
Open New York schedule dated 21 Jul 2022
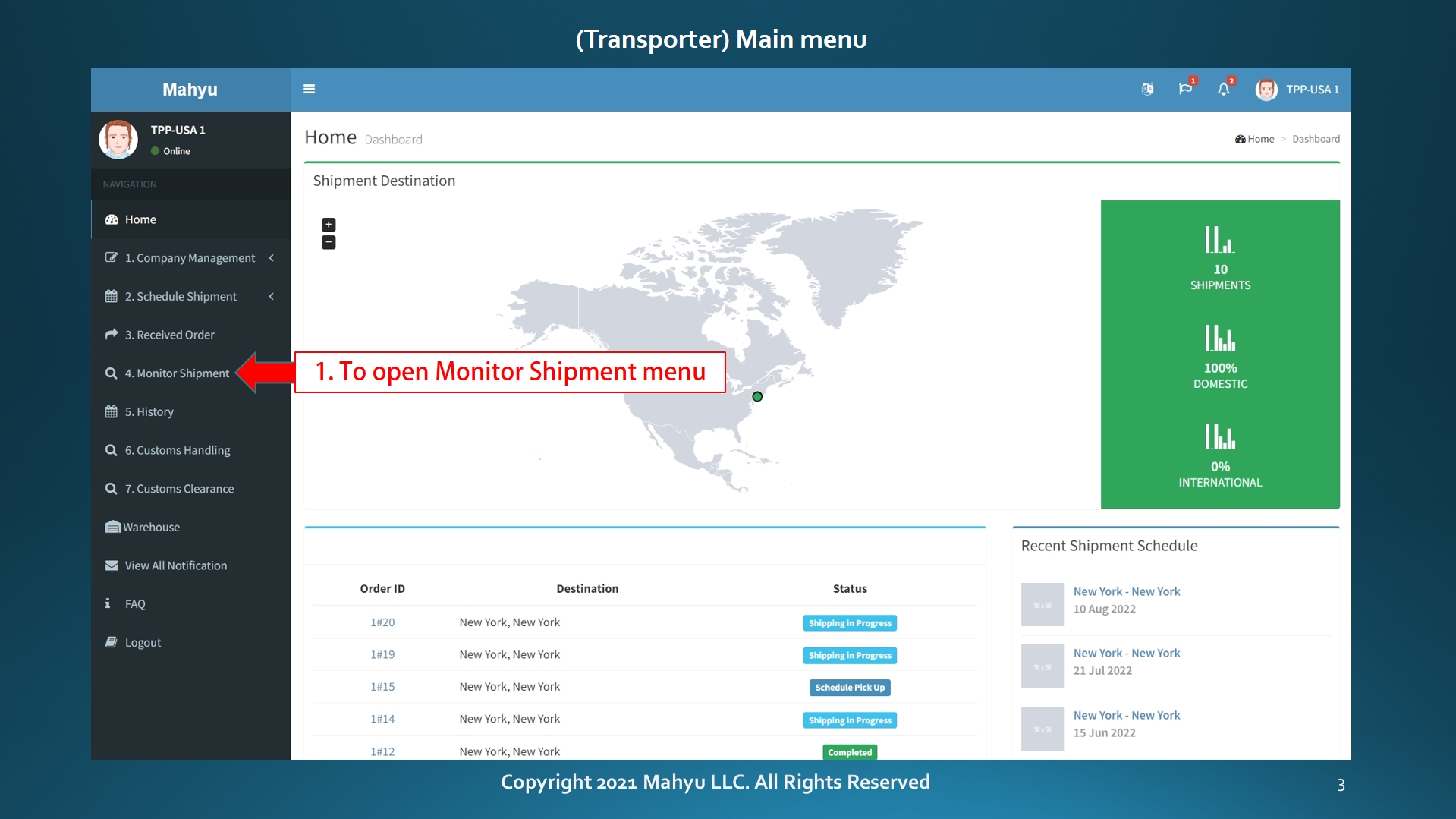(1127, 653)
